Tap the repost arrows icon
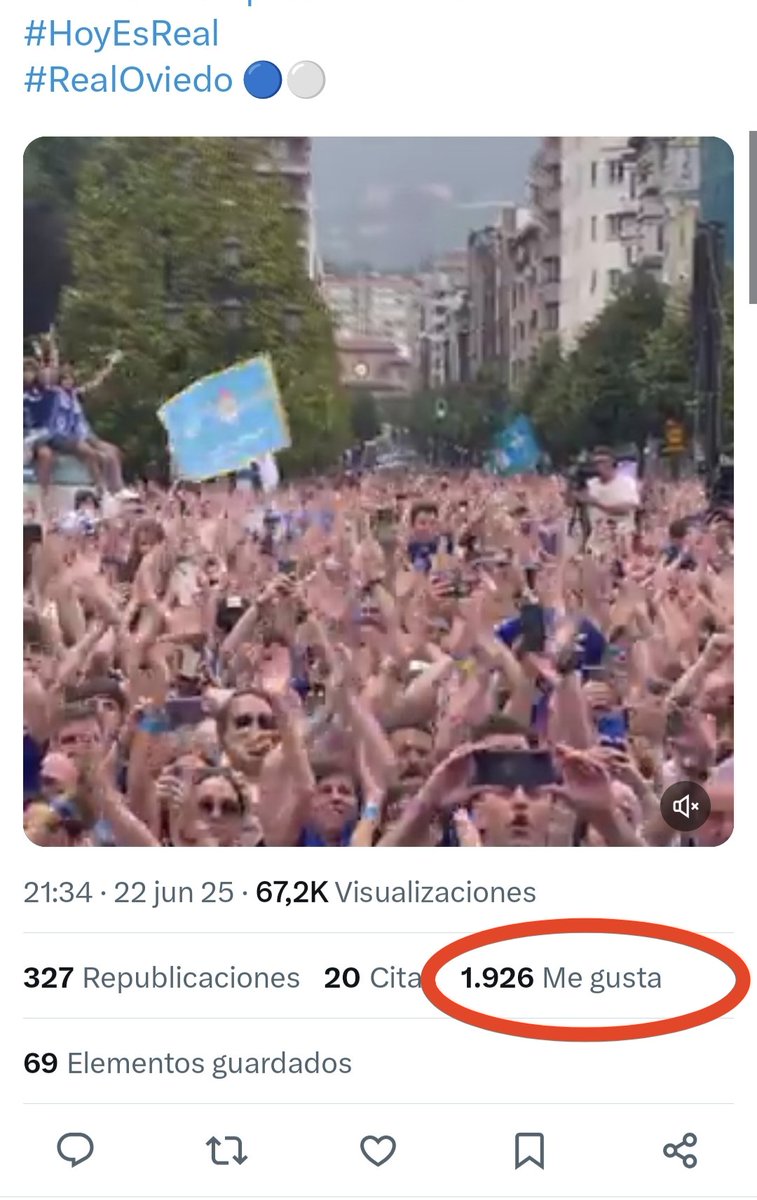 pos(226,1151)
